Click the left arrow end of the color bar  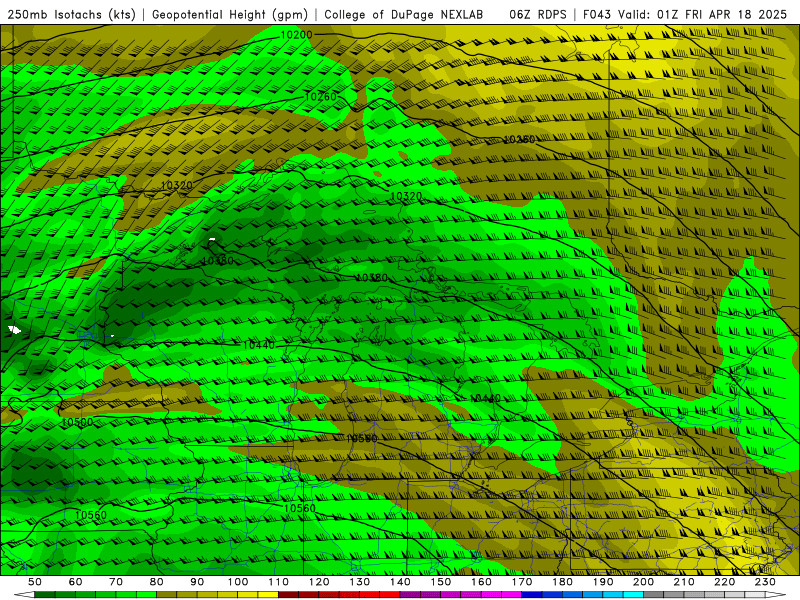[x=24, y=594]
